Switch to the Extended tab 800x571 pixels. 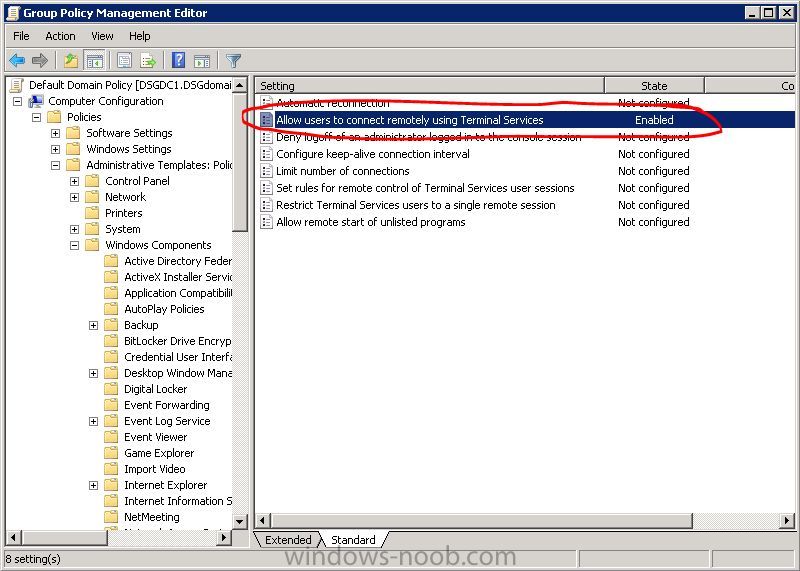point(288,539)
